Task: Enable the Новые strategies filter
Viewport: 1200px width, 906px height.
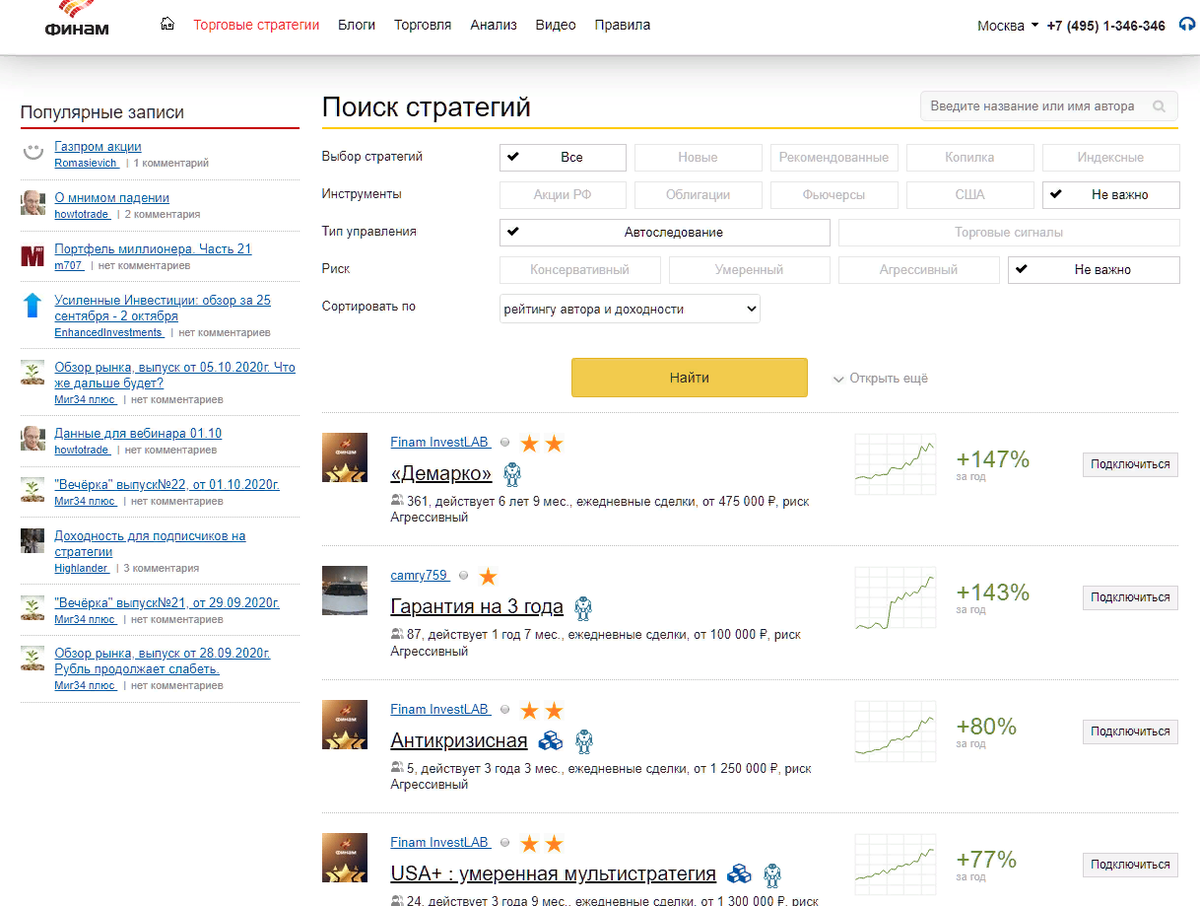Action: pyautogui.click(x=698, y=157)
